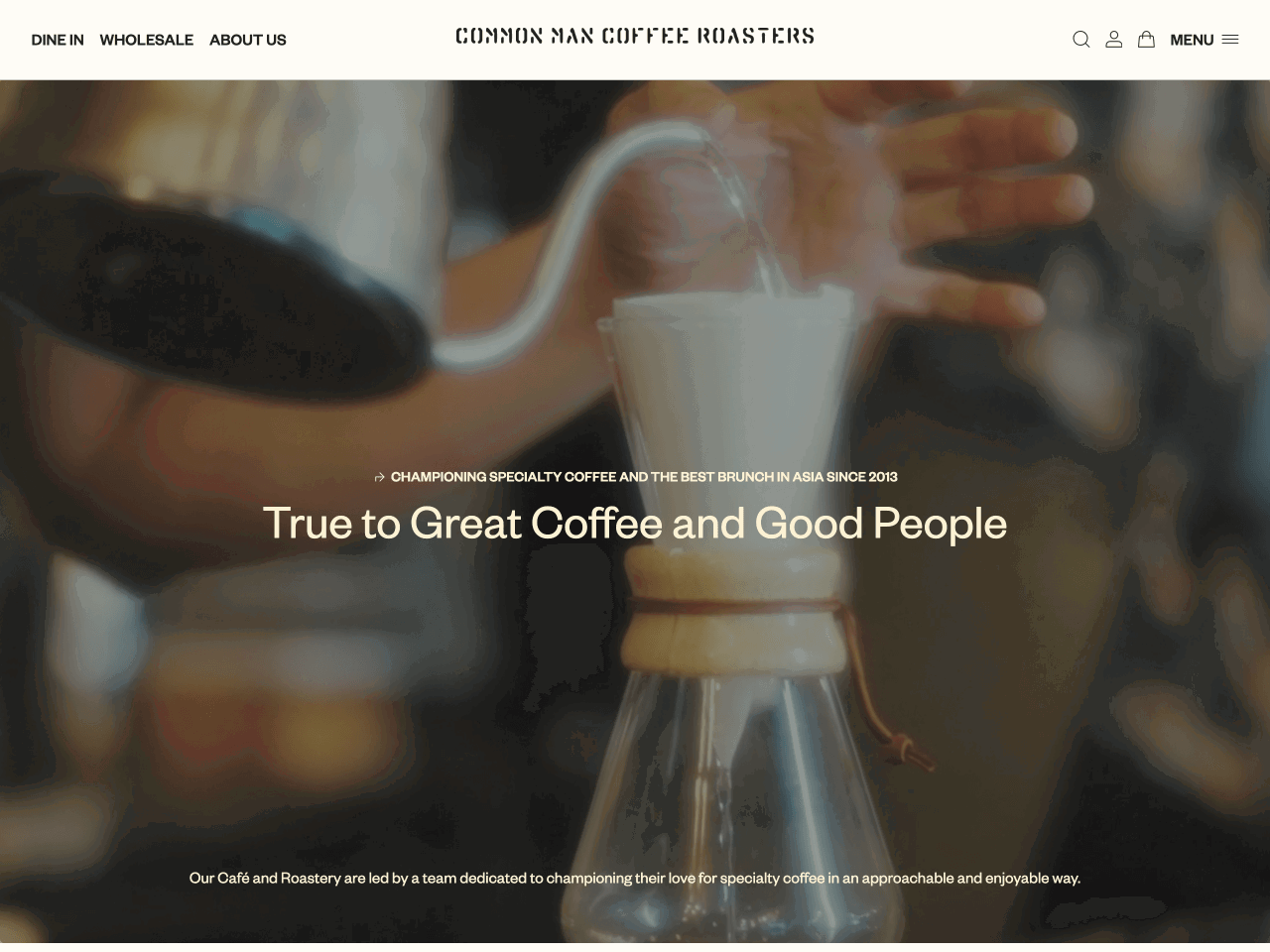Viewport: 1270px width, 952px height.
Task: Click the 'Our Café and Roastery' description paragraph
Action: [x=635, y=878]
